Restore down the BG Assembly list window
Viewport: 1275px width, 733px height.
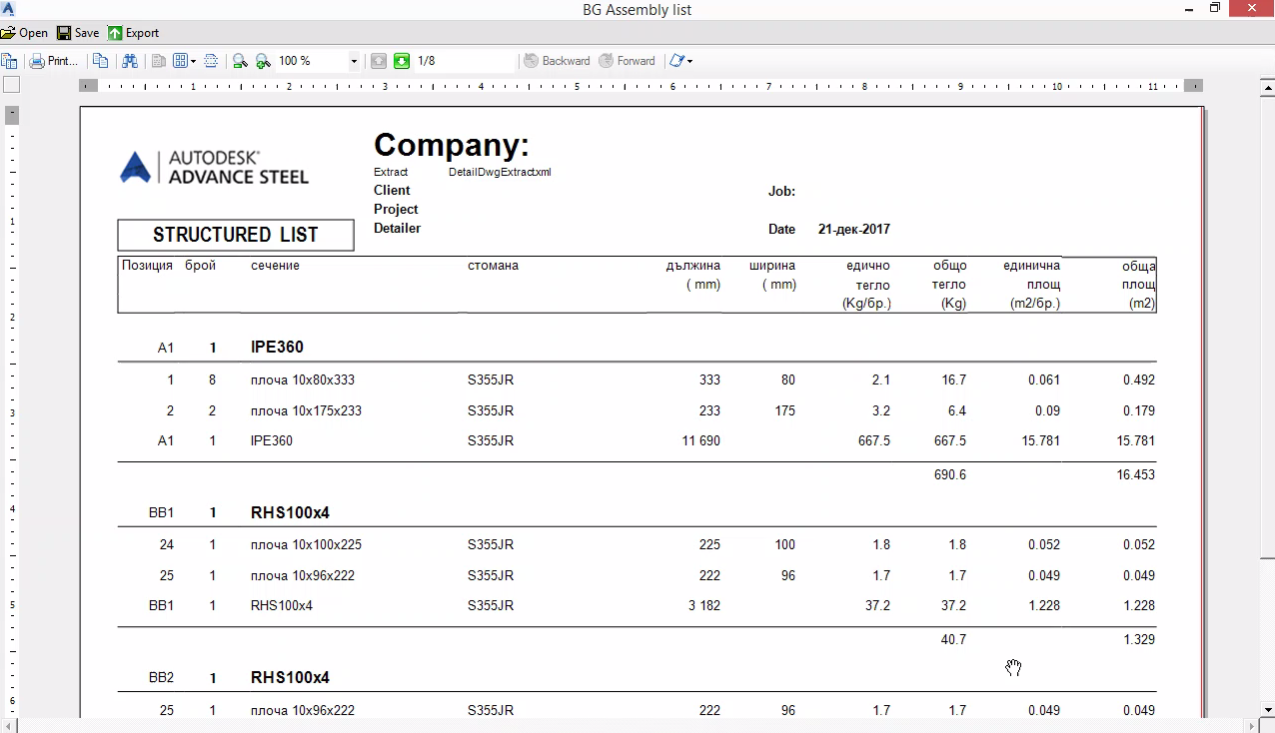pos(1215,9)
